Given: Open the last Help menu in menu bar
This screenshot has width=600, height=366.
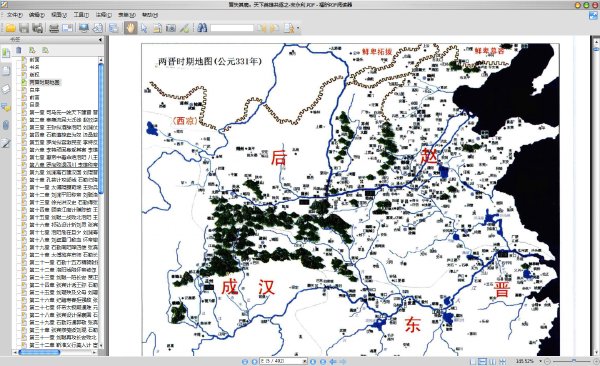Looking at the screenshot, I should [x=150, y=15].
